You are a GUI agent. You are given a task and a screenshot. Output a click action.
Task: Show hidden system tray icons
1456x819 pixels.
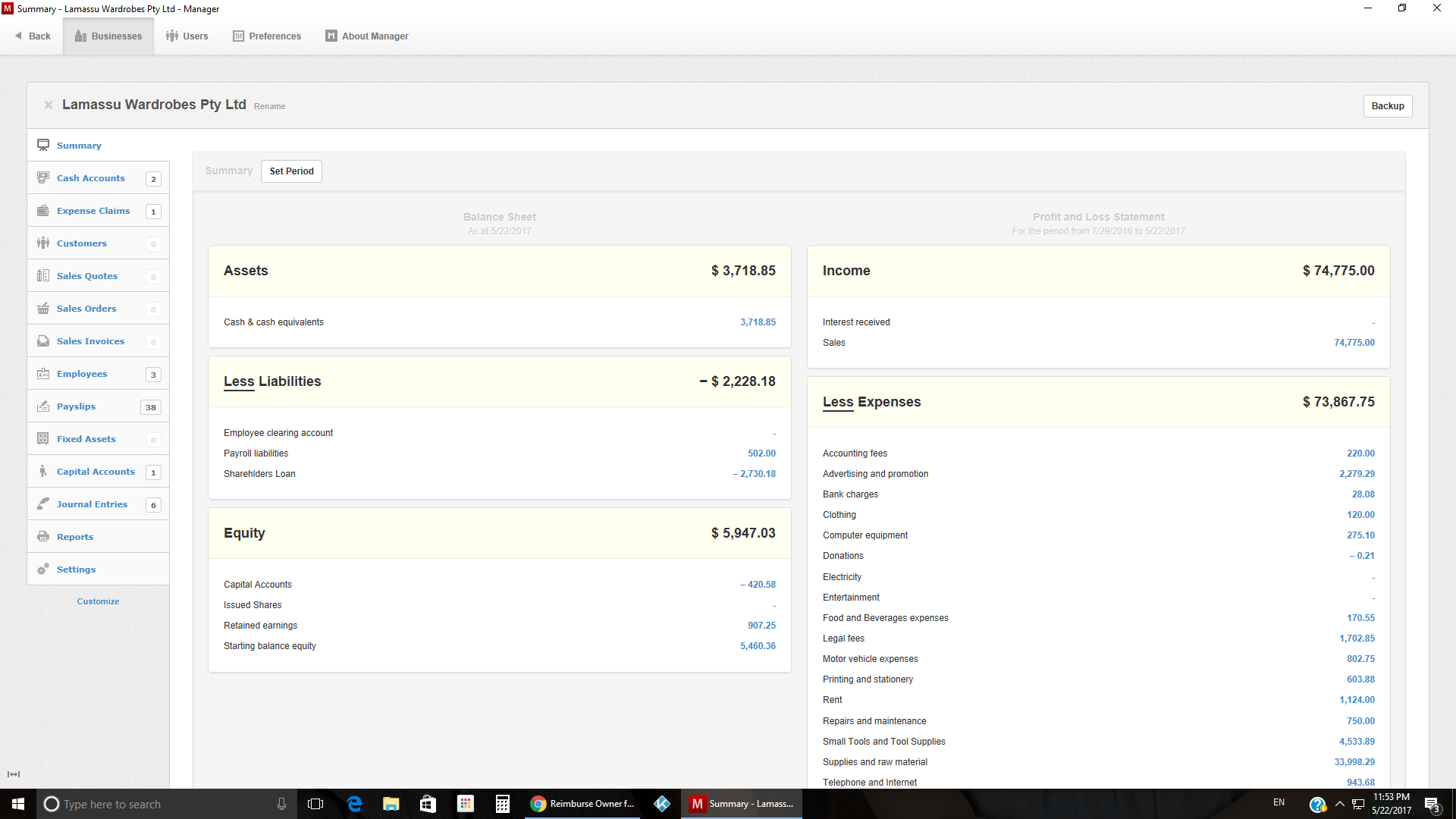point(1339,804)
